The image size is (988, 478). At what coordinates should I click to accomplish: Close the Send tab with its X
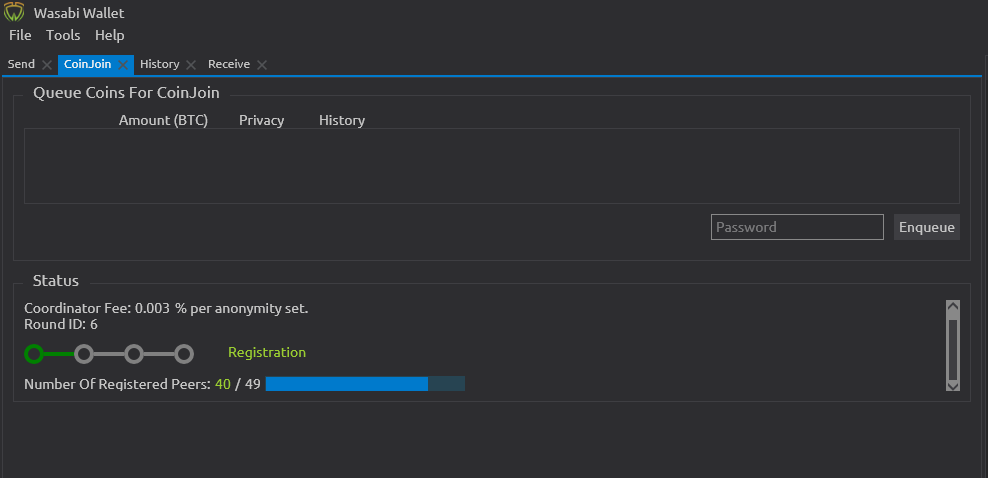click(x=46, y=65)
